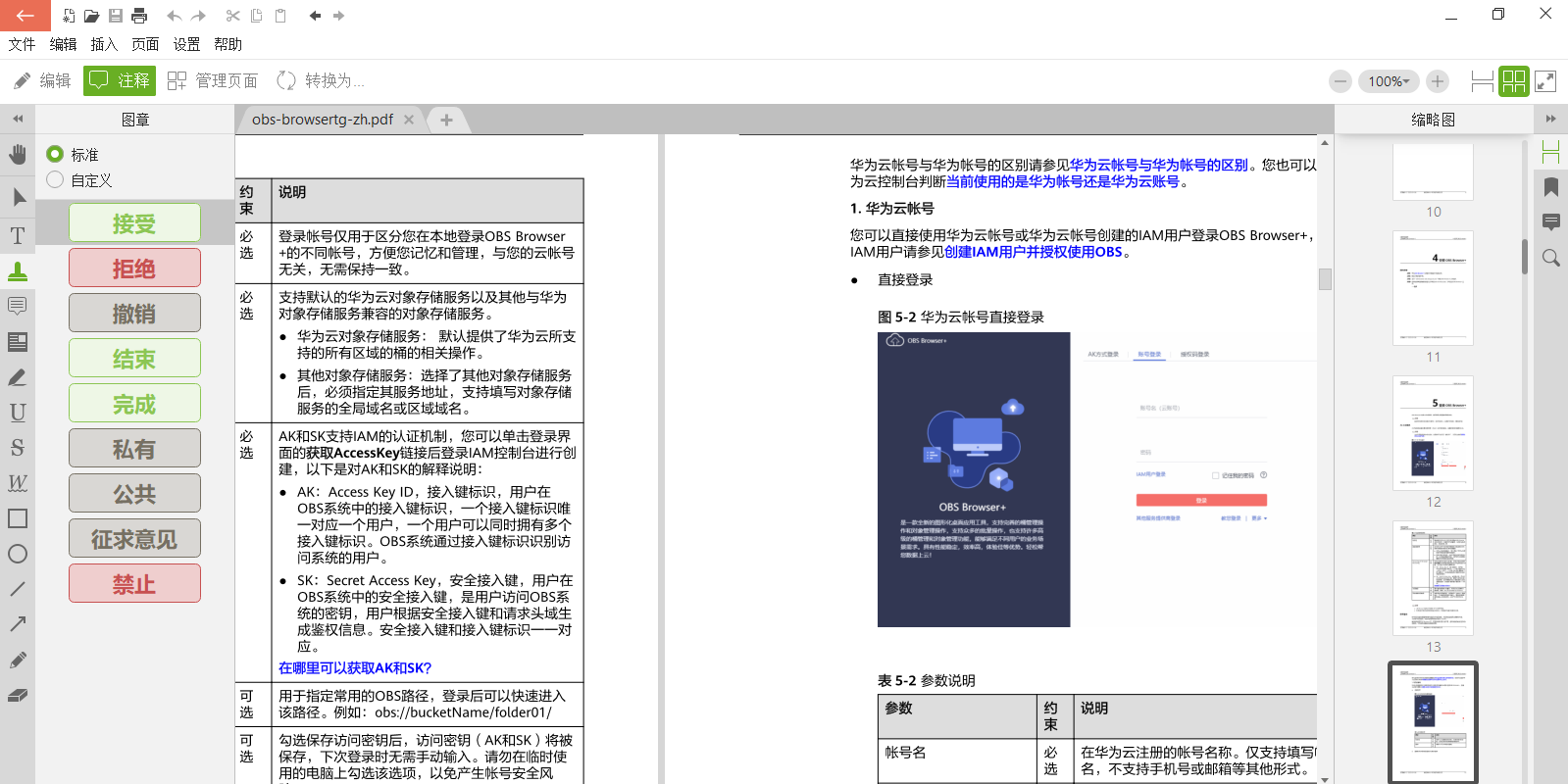Select the Hand pan tool
1568x784 pixels.
click(x=18, y=155)
